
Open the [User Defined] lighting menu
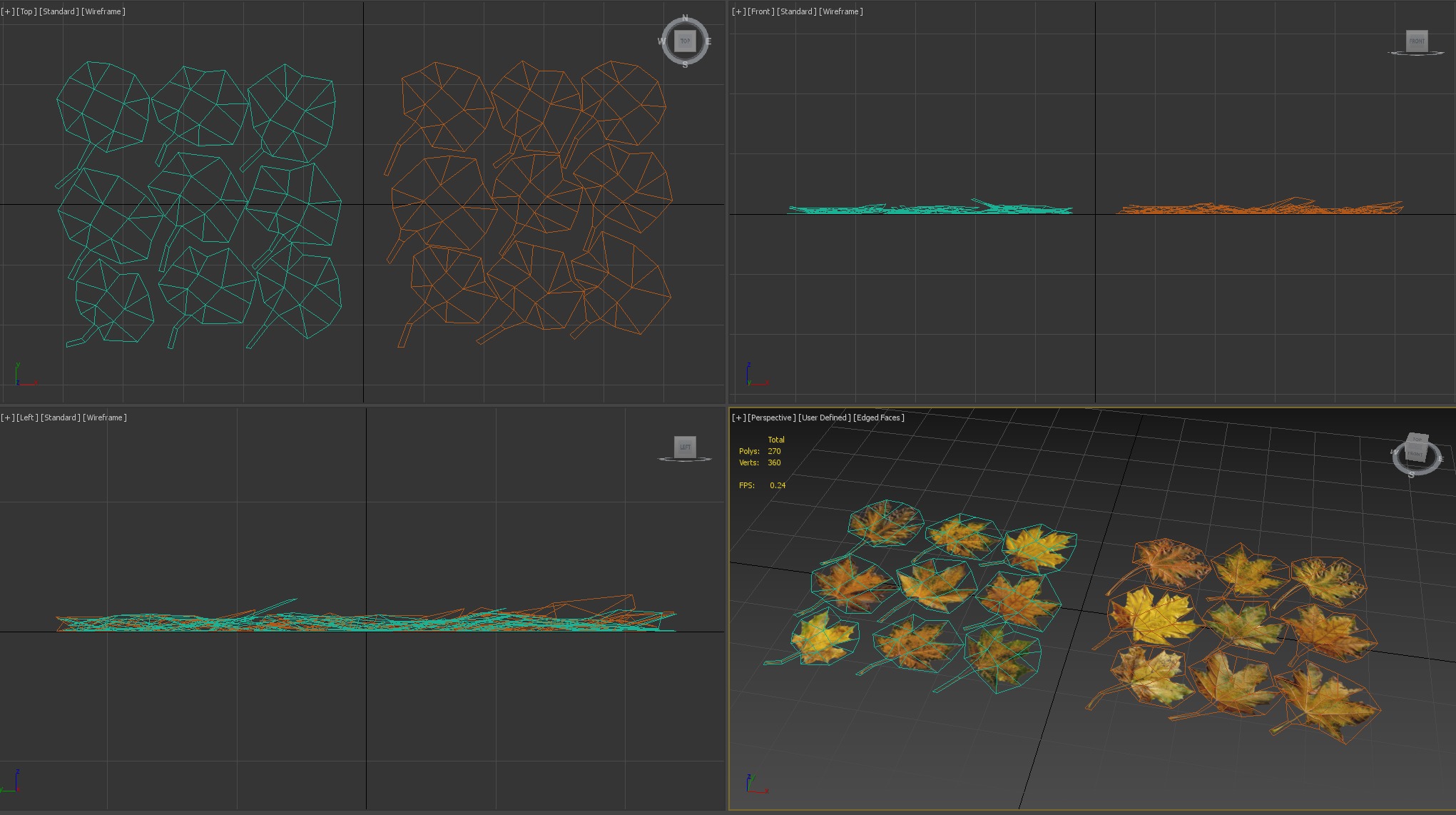pos(825,417)
